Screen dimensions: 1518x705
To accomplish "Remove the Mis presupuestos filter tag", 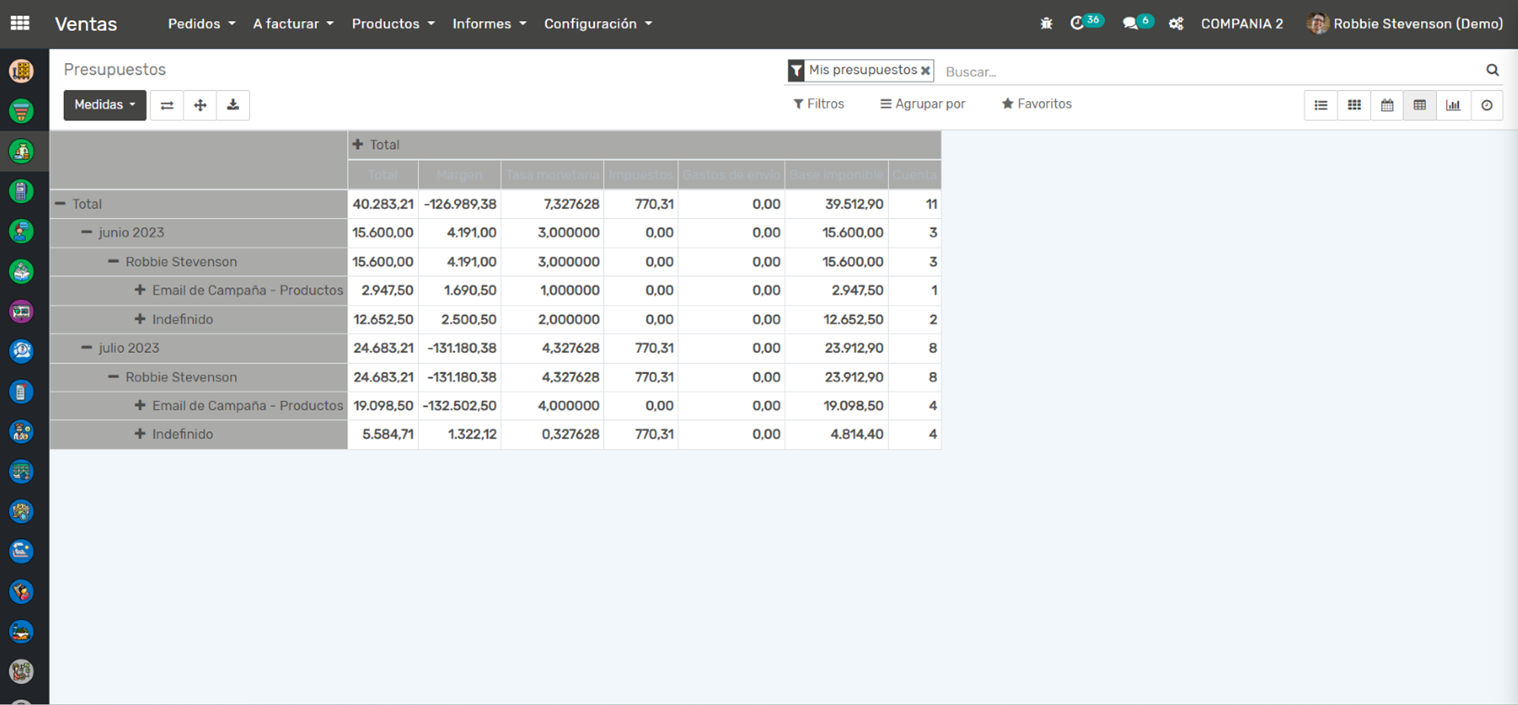I will (925, 71).
